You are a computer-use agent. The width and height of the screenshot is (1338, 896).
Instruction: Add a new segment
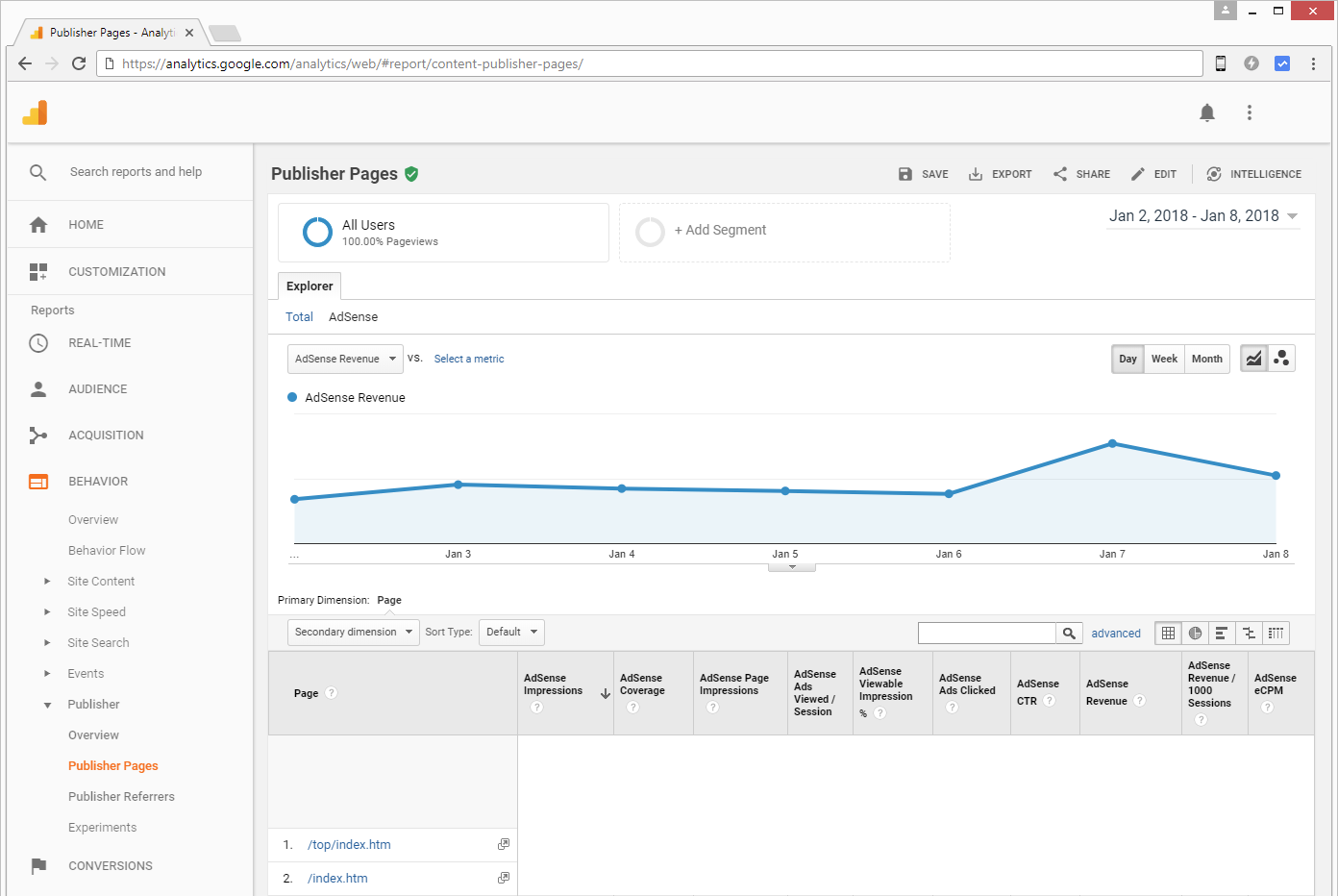[x=784, y=232]
